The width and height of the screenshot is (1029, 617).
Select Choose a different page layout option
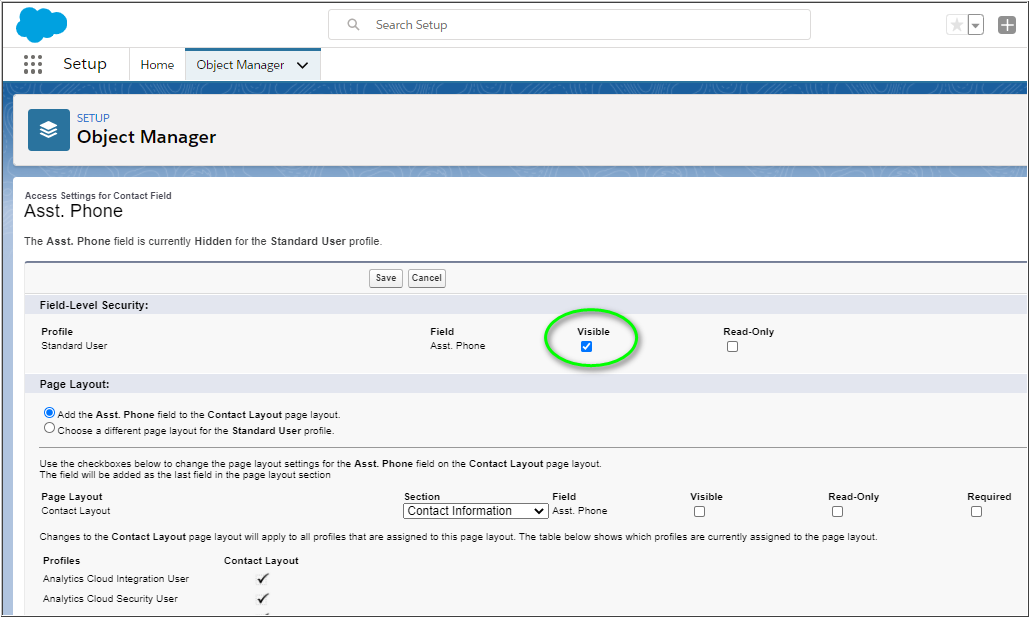(x=50, y=429)
